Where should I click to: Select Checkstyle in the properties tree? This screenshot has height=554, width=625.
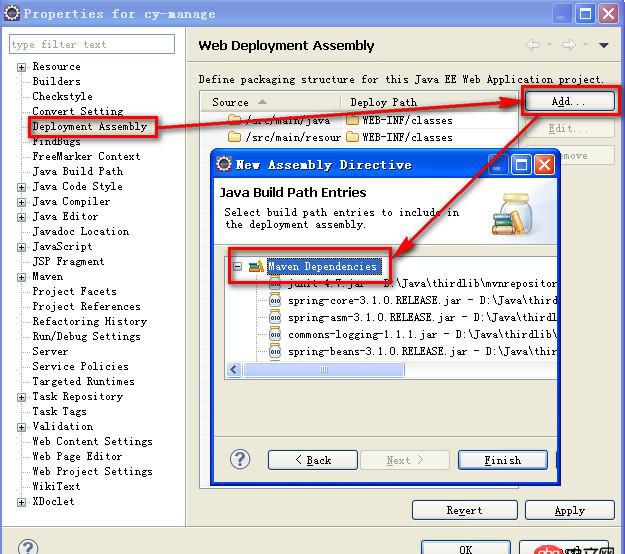[62, 96]
